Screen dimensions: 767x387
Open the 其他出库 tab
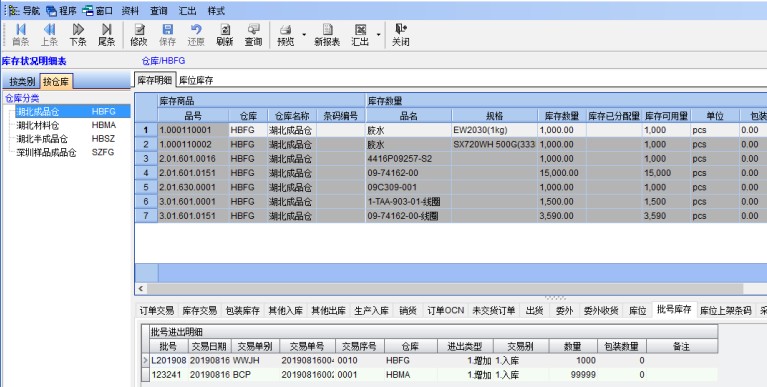[329, 311]
